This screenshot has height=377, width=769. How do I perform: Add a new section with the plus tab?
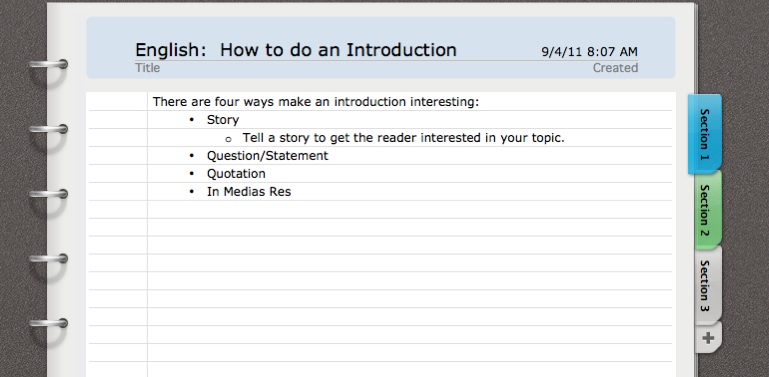[708, 338]
